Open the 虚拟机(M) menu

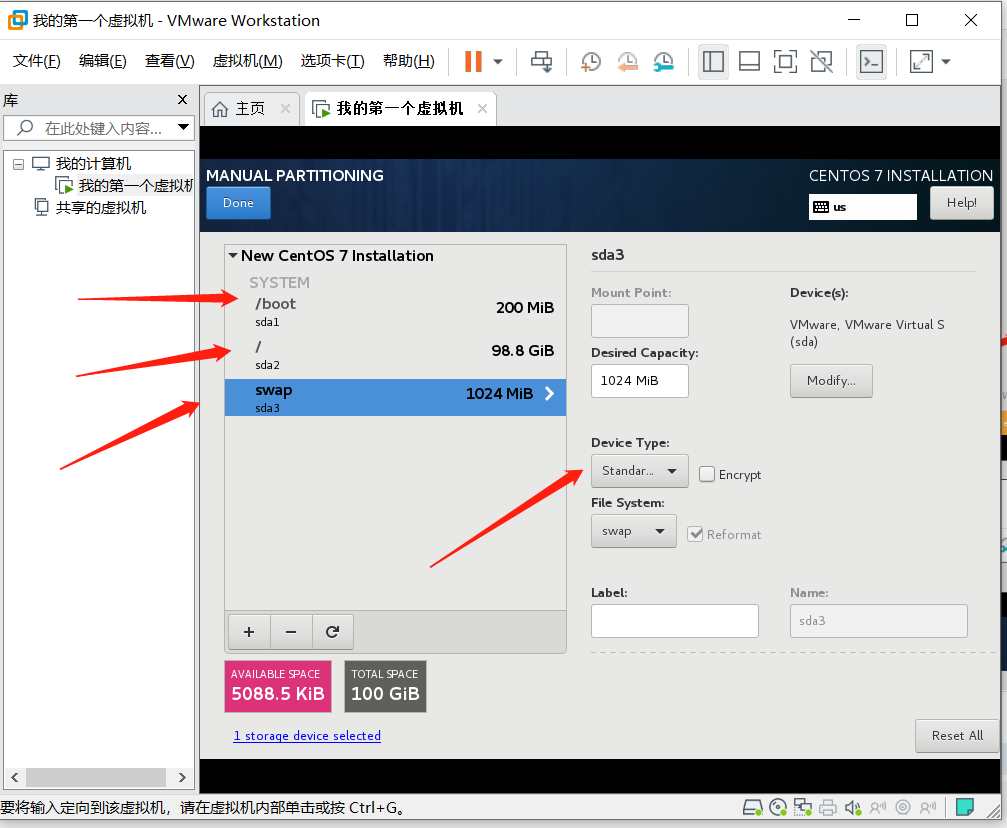[247, 61]
